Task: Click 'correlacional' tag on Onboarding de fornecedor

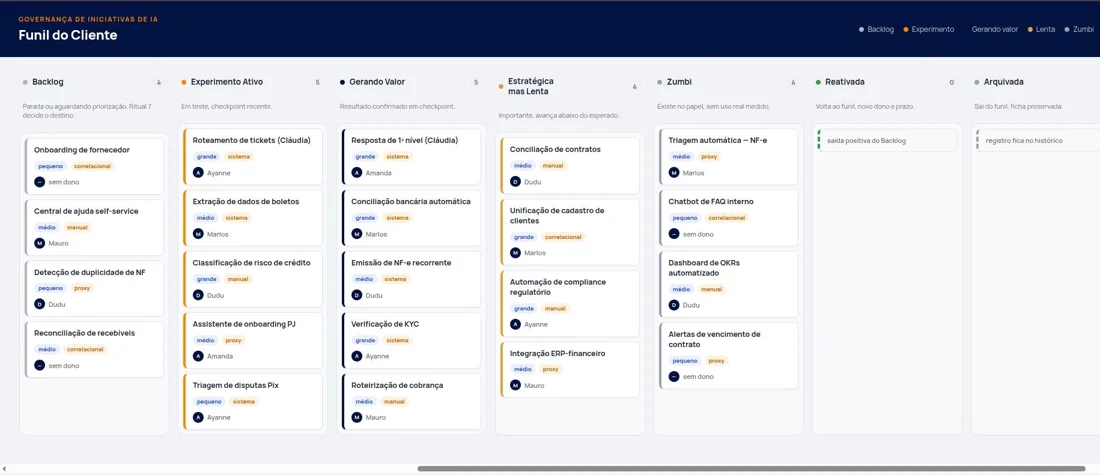Action: (93, 166)
